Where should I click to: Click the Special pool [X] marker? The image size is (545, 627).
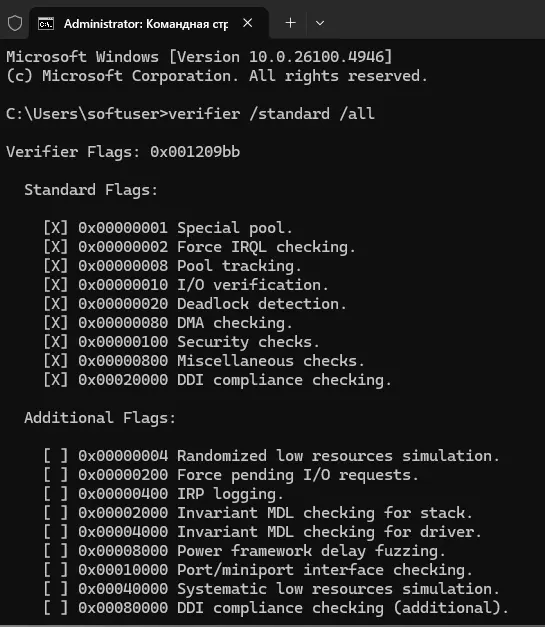pyautogui.click(x=56, y=228)
